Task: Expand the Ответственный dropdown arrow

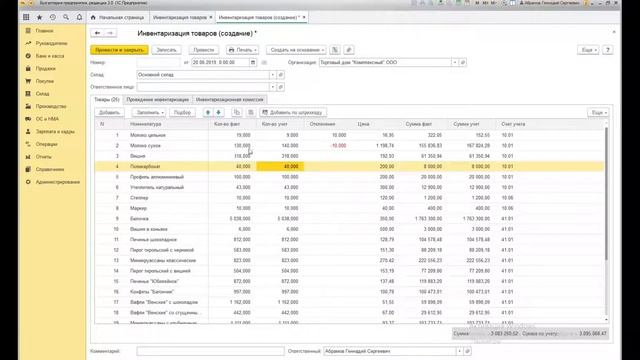Action: pos(460,351)
